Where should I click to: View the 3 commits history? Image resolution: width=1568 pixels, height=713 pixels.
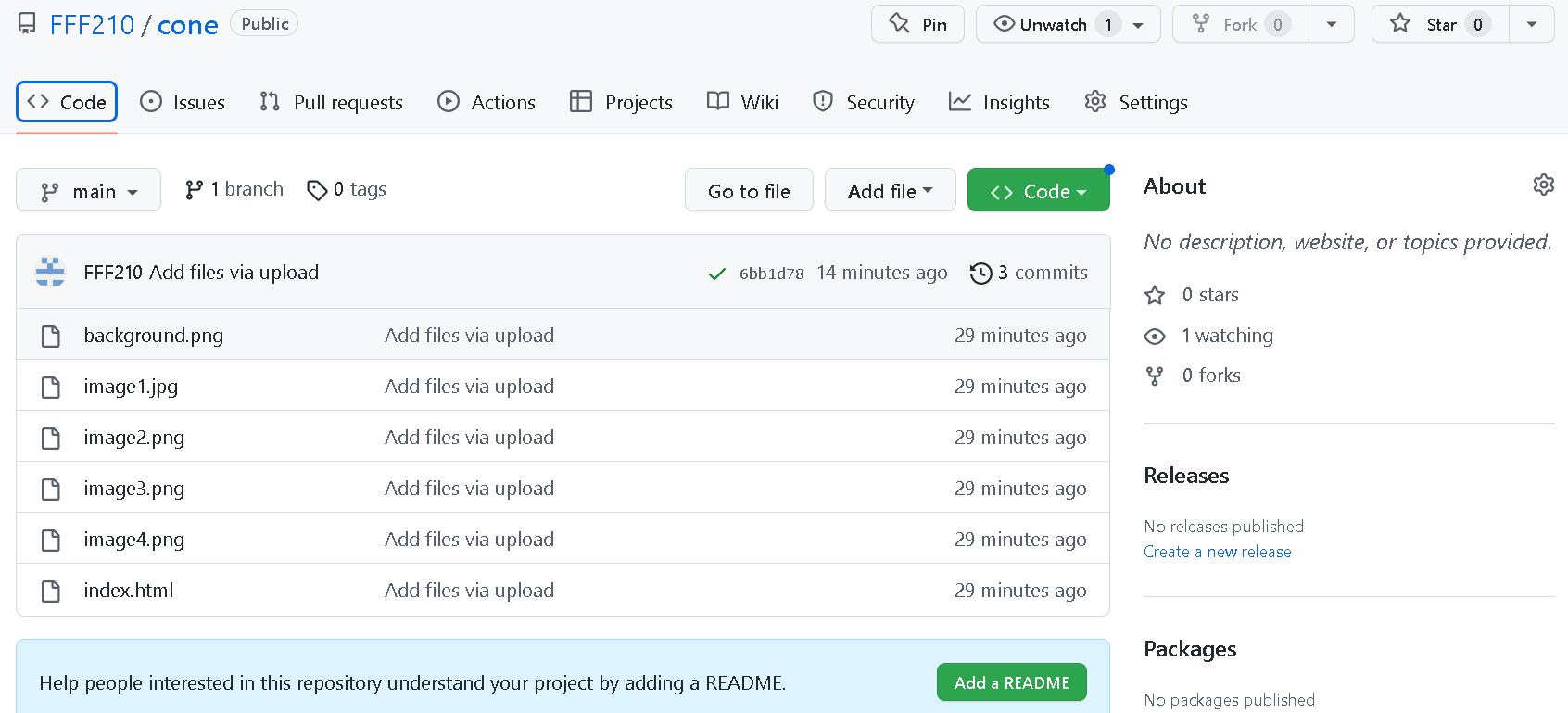[1029, 273]
